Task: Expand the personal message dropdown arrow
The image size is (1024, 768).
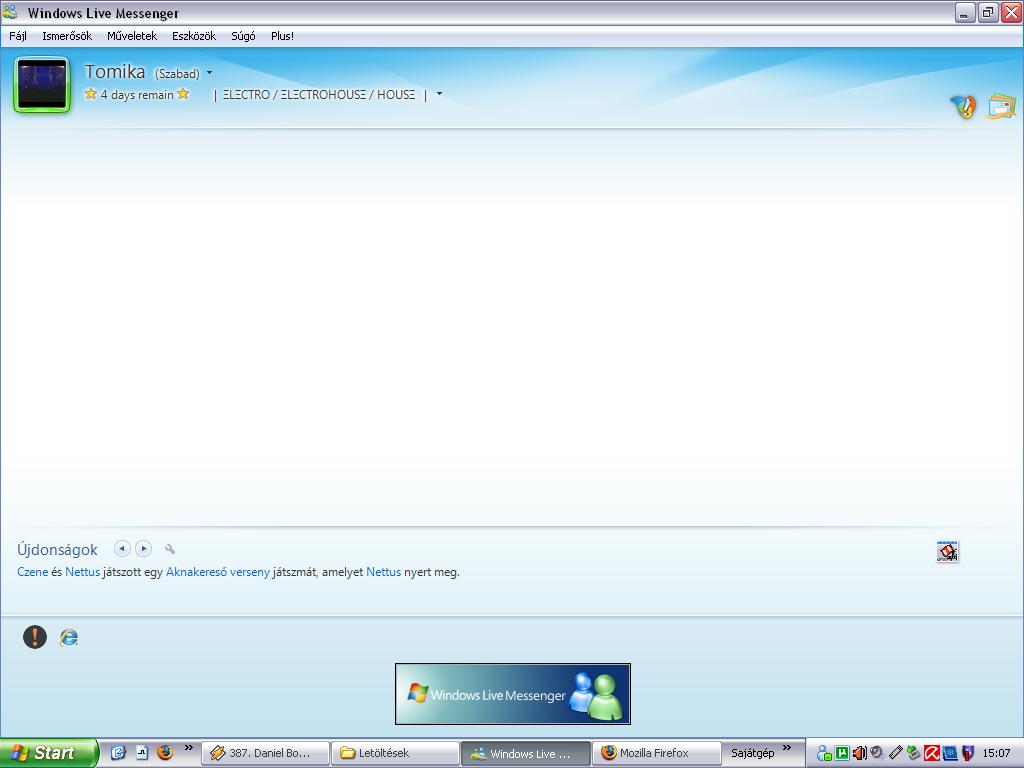Action: click(440, 94)
